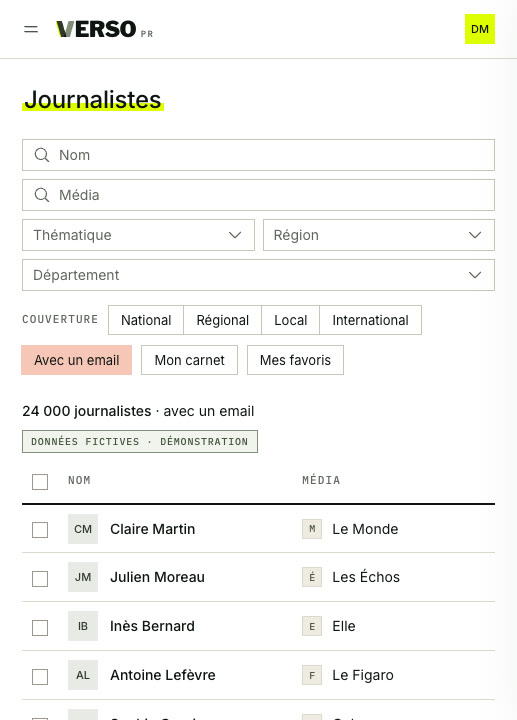Open the hamburger navigation menu
517x720 pixels.
tap(31, 29)
